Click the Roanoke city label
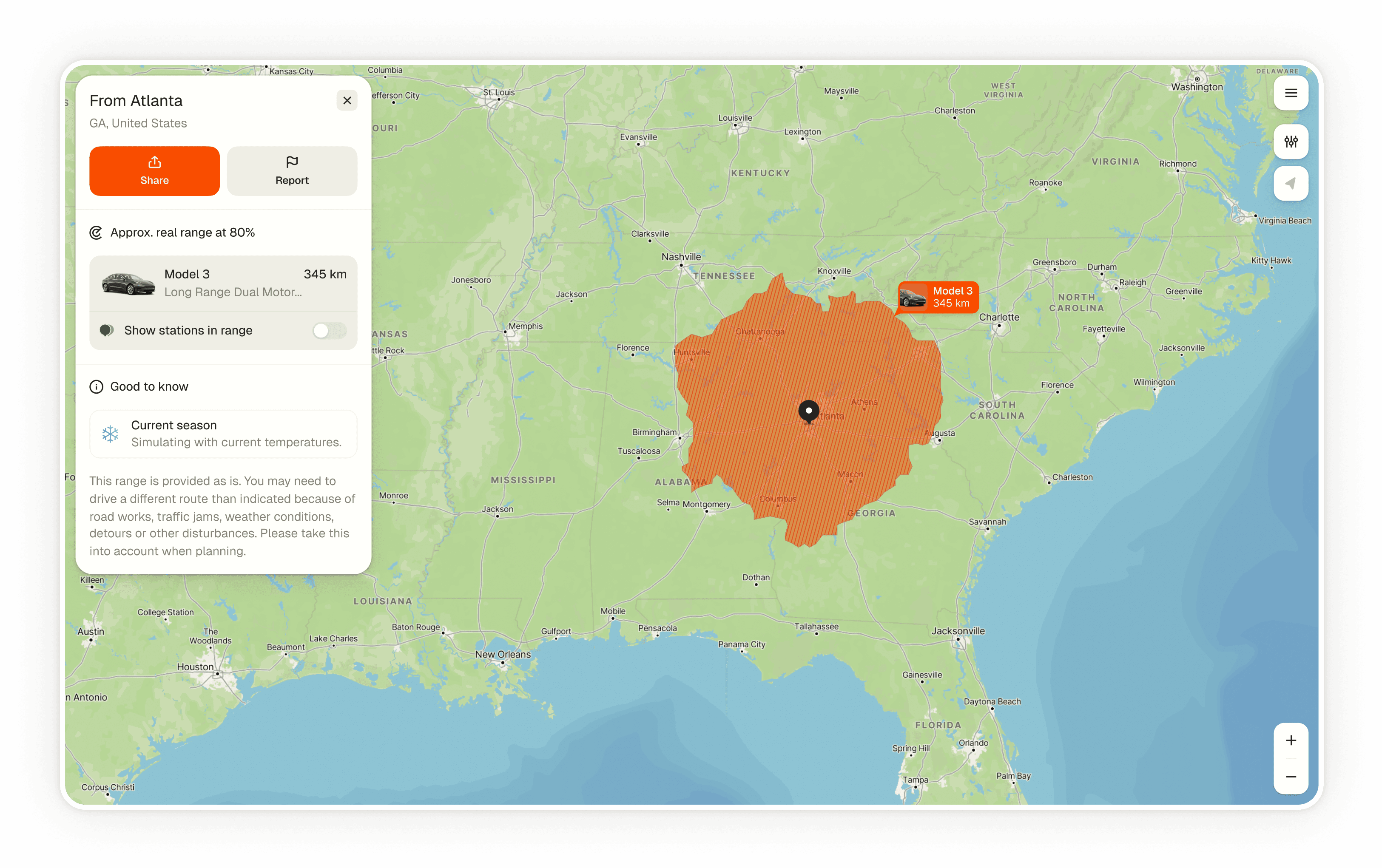1382x868 pixels. click(1045, 183)
